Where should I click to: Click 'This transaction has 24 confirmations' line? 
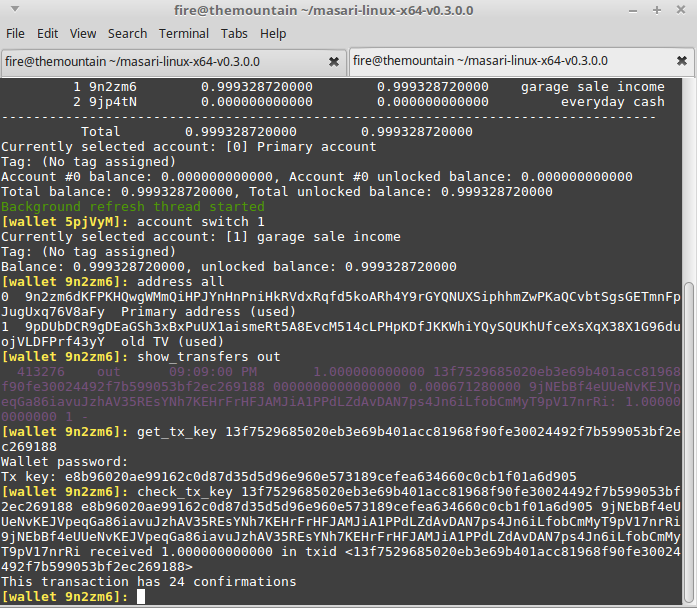(x=148, y=582)
